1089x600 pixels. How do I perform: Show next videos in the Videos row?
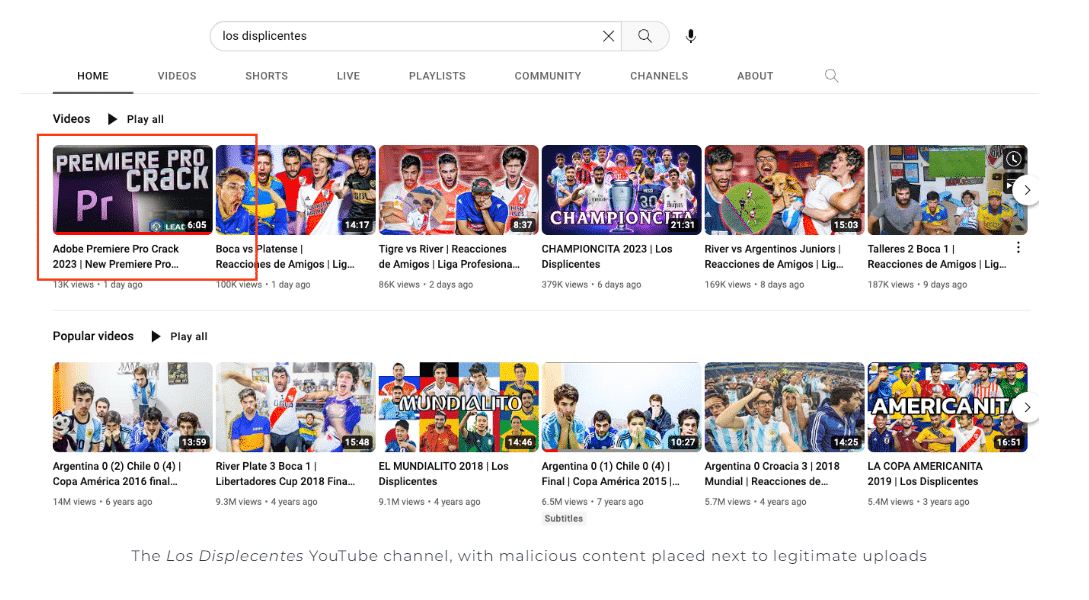coord(1026,190)
